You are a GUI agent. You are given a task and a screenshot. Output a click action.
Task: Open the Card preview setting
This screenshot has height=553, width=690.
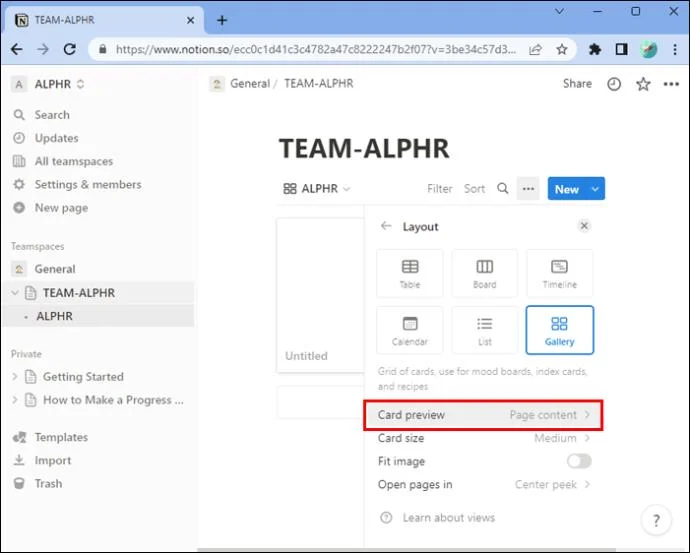pyautogui.click(x=483, y=415)
